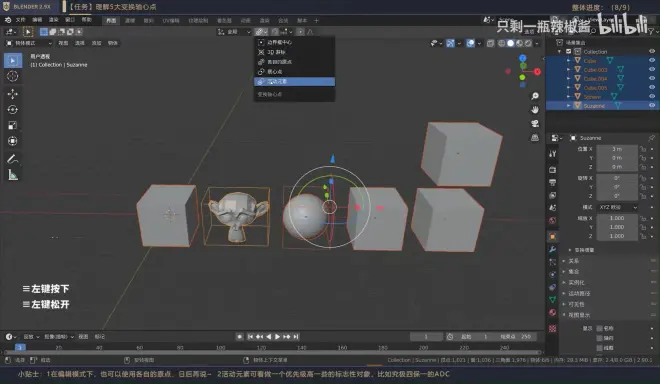
Task: Jump to the timeline end frame
Action: click(296, 337)
